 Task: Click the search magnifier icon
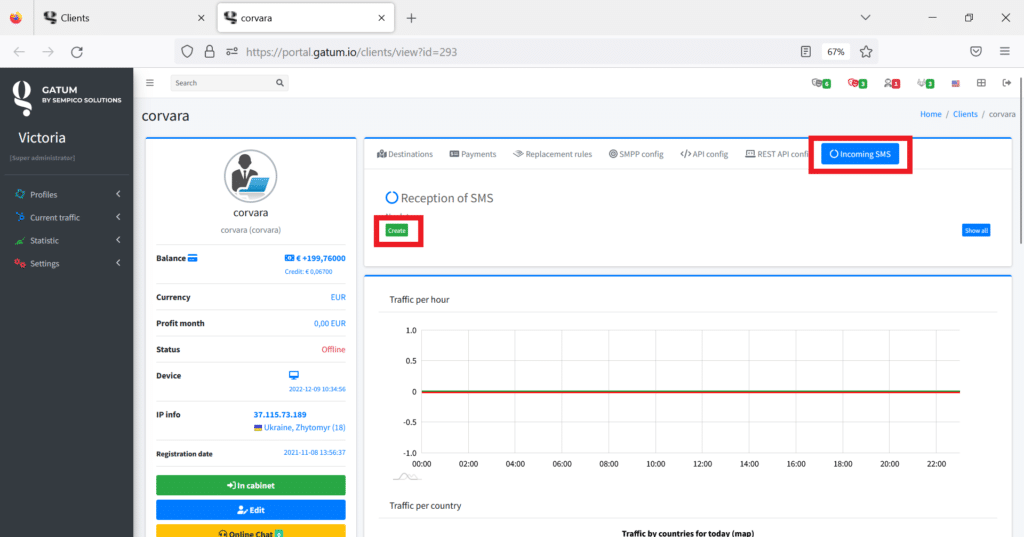coord(280,83)
